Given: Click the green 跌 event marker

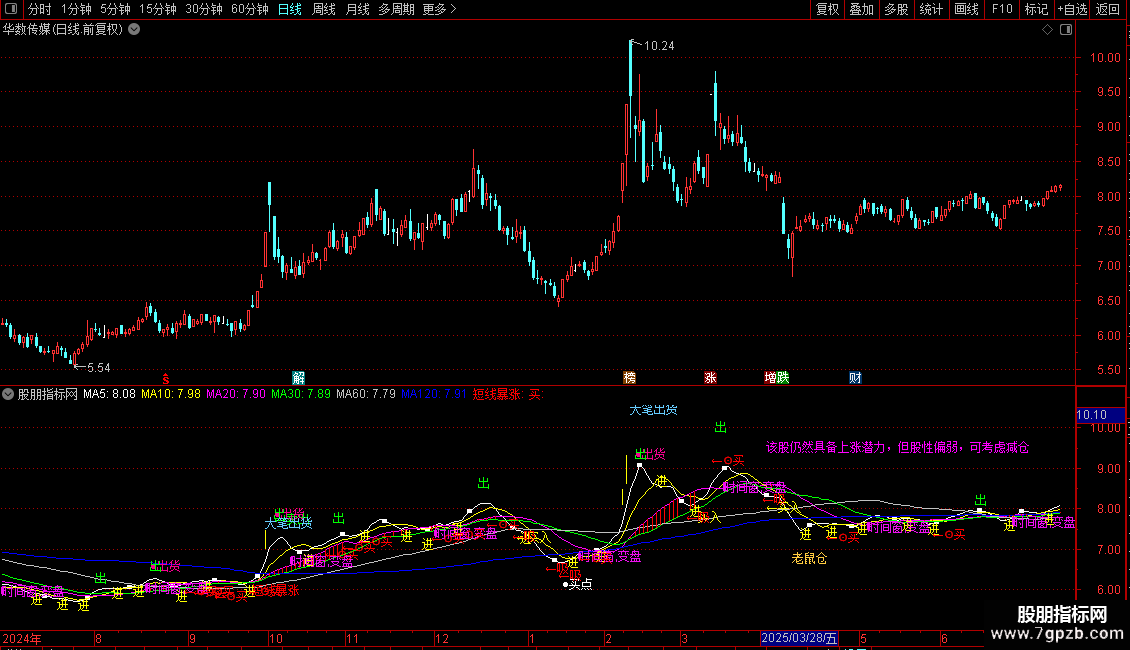Looking at the screenshot, I should (x=783, y=378).
